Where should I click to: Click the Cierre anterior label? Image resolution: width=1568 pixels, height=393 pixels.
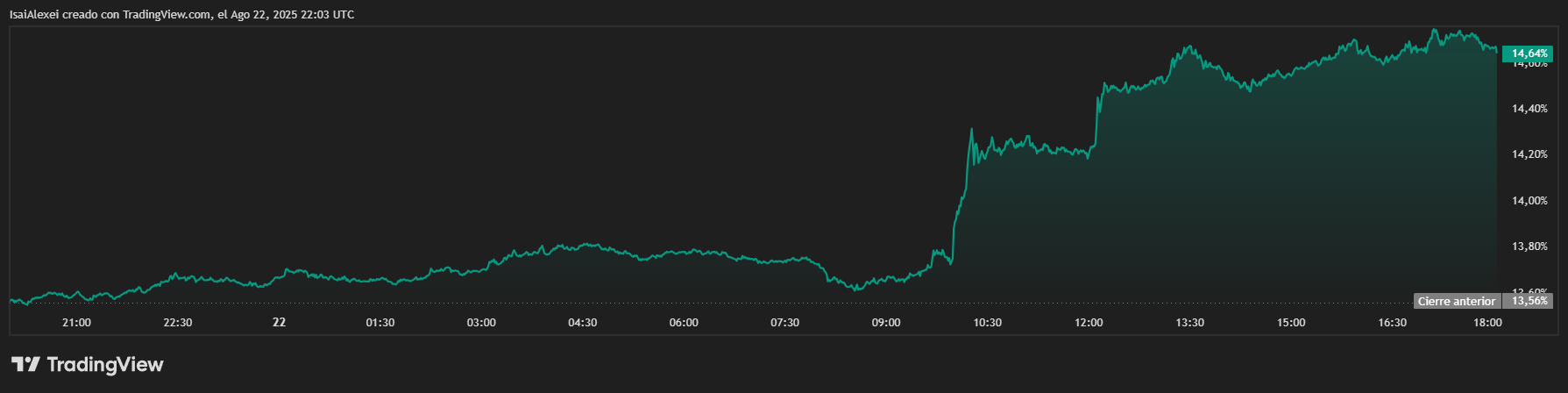coord(1456,302)
